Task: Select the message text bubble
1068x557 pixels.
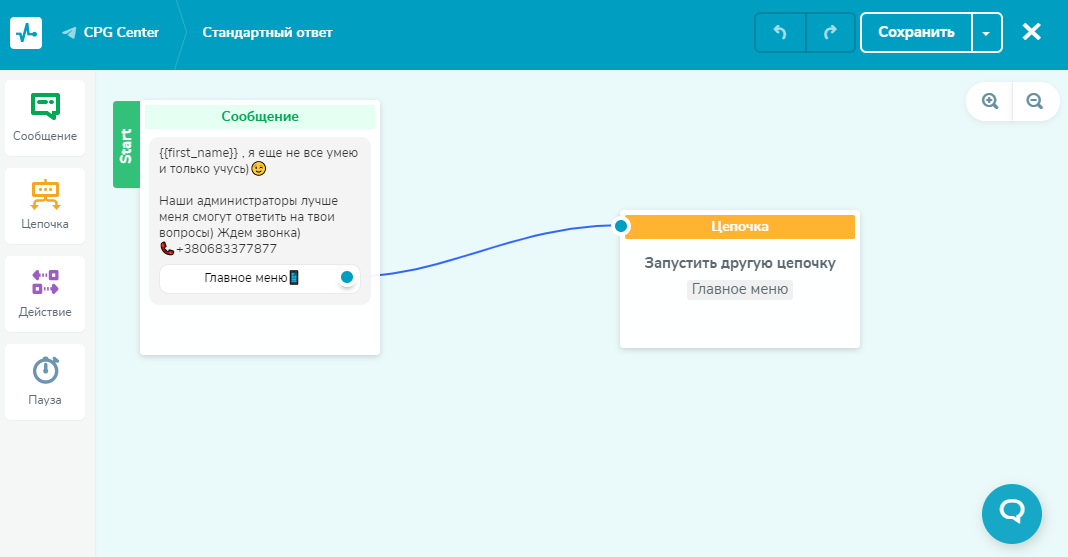Action: click(259, 199)
